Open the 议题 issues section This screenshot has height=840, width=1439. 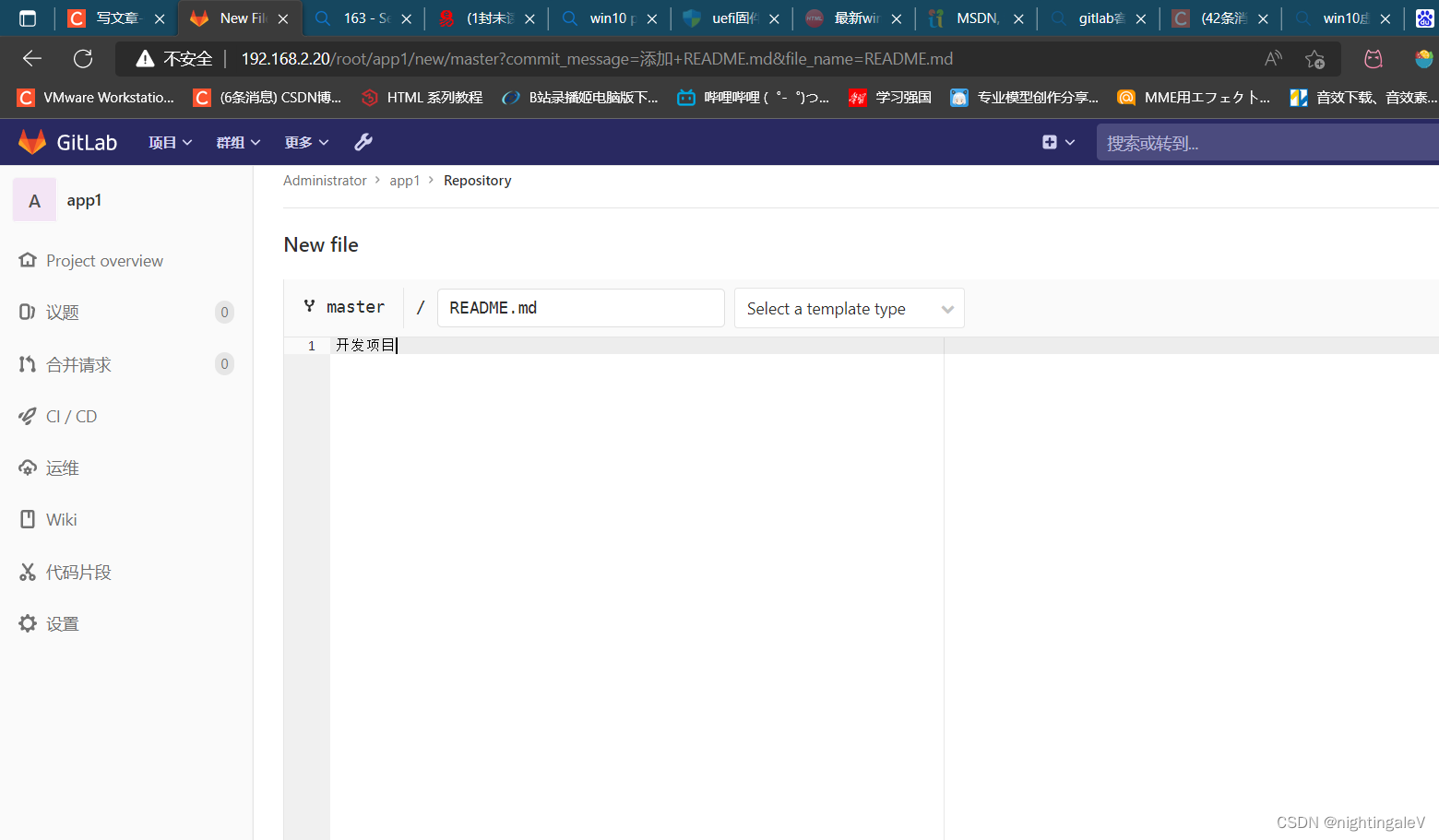click(62, 312)
